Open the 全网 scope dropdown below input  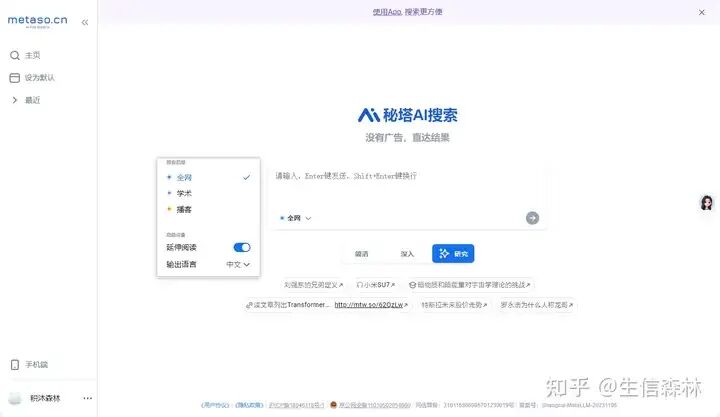point(295,218)
